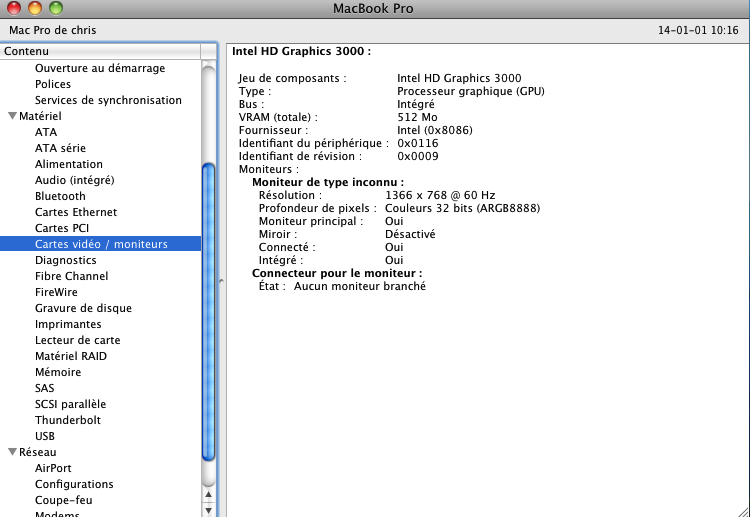Click the Miroir value Désactivé
This screenshot has height=517, width=750.
410,234
